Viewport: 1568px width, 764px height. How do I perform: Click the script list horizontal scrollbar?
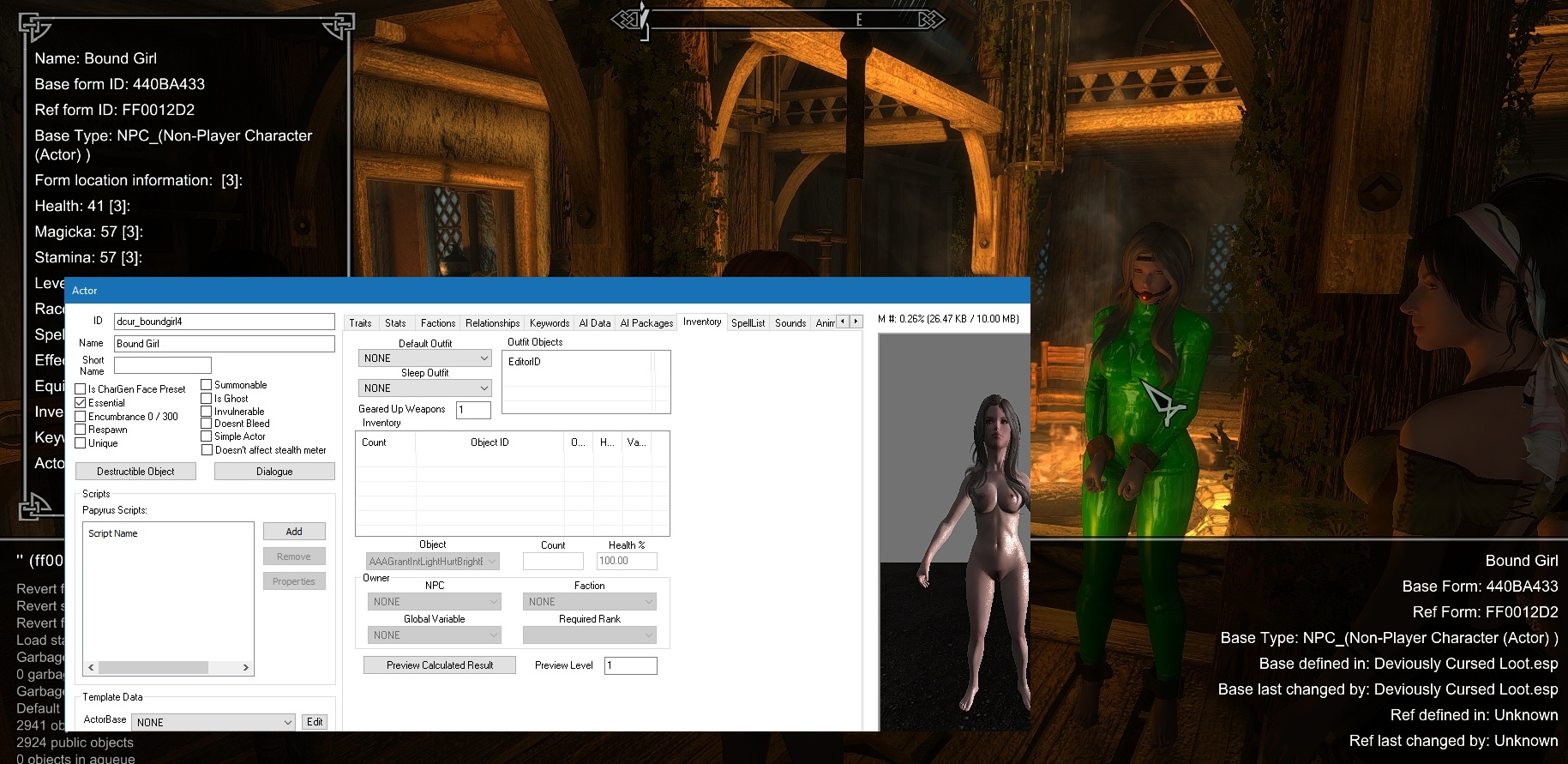[x=153, y=667]
